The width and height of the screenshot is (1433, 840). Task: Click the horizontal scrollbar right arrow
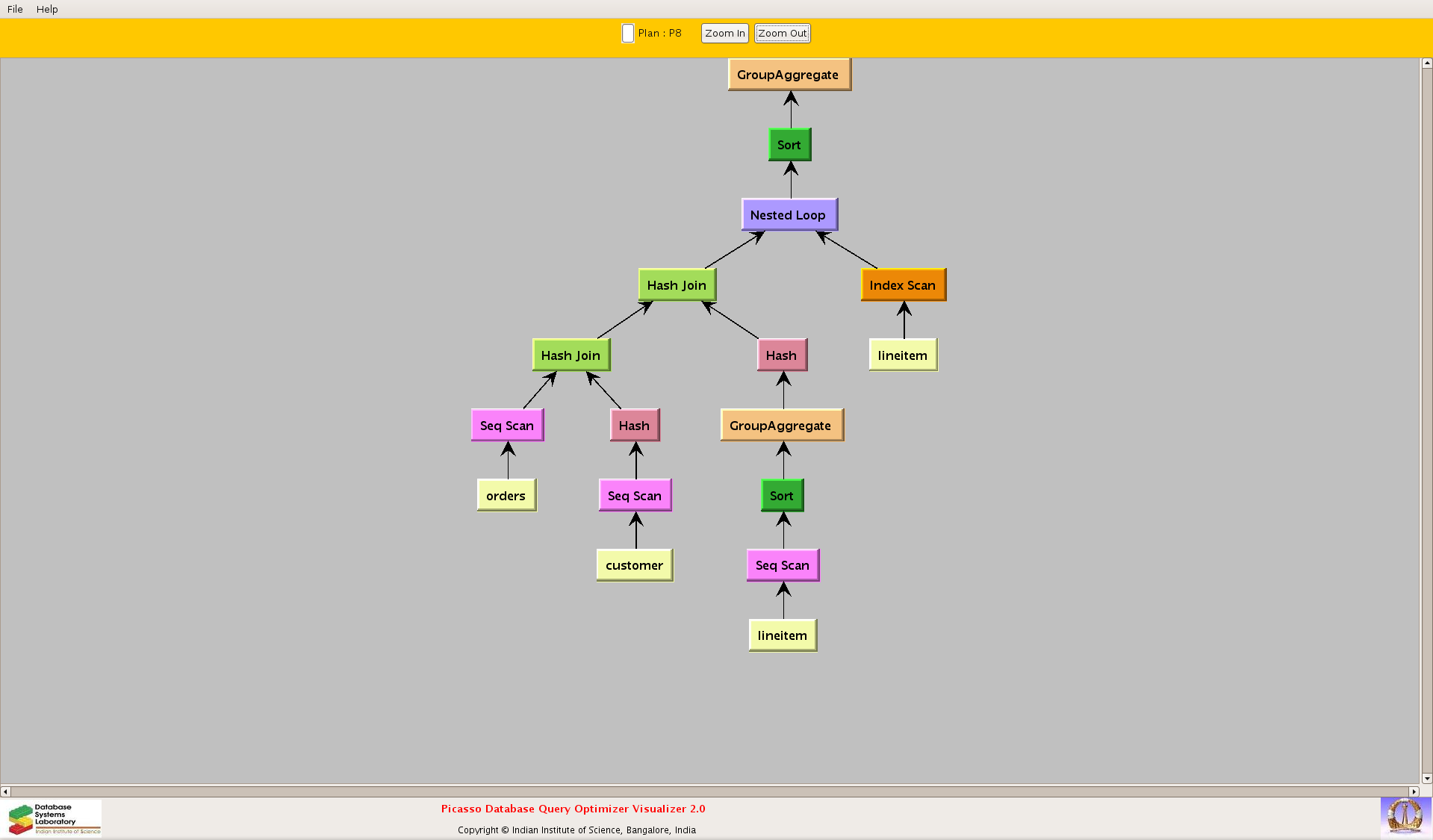1414,791
